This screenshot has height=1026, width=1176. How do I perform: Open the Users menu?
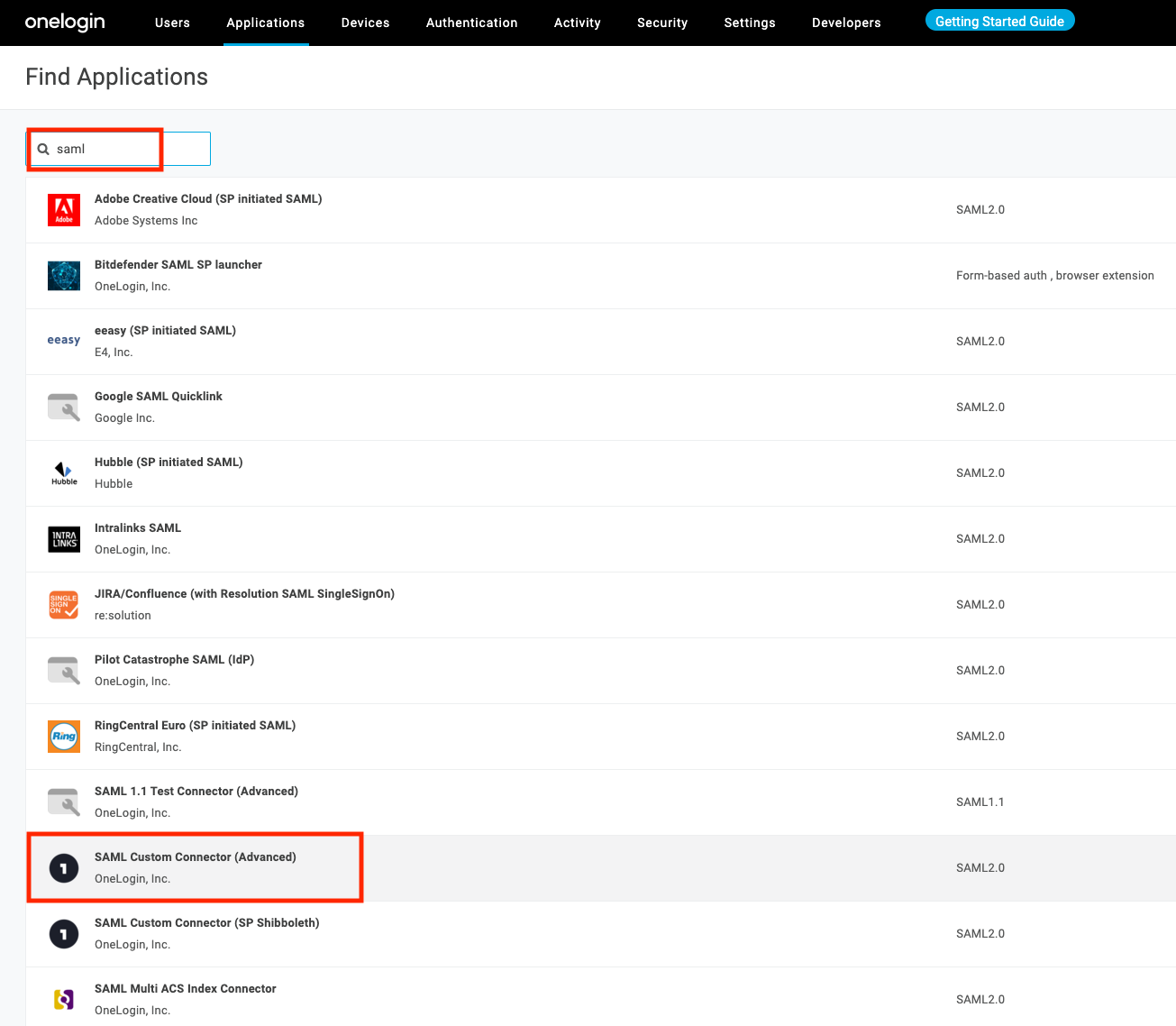(172, 23)
